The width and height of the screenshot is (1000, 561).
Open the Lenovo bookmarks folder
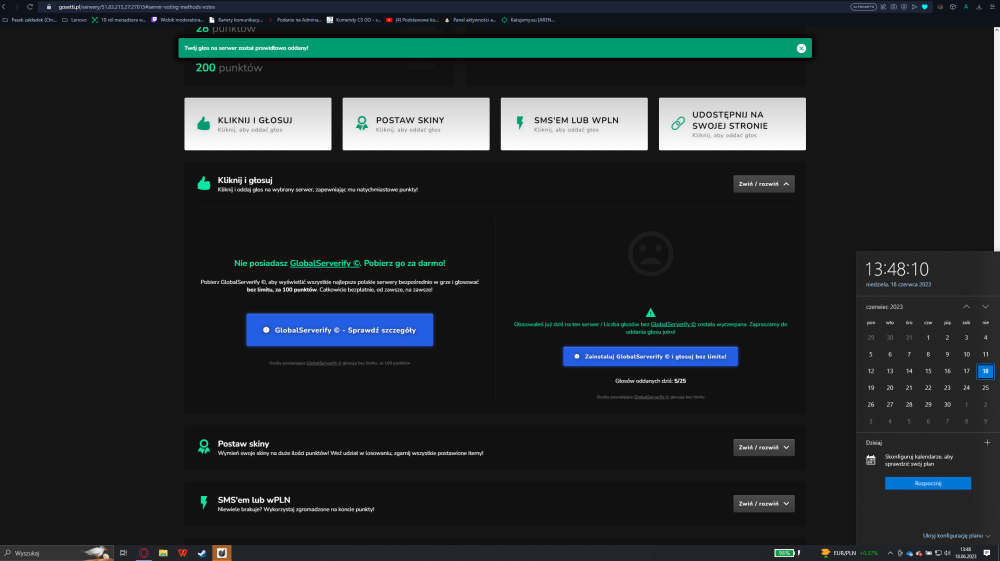click(x=75, y=20)
